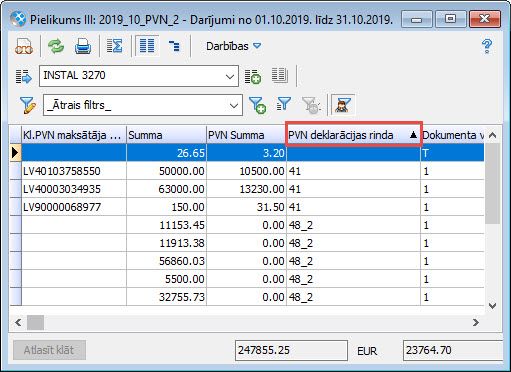Click the disabled timed filter icon
The image size is (511, 372).
pos(311,105)
